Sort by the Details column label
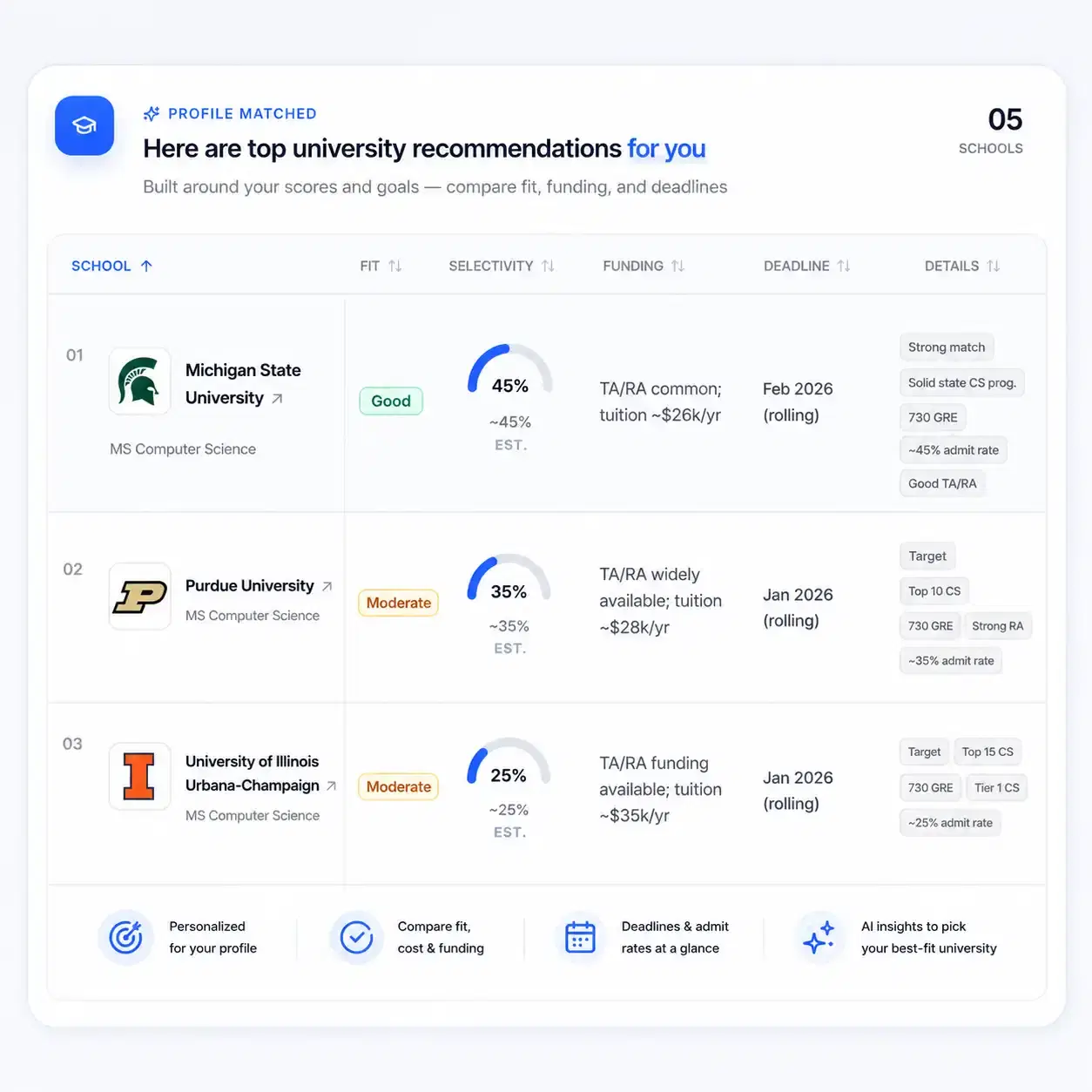 [952, 266]
